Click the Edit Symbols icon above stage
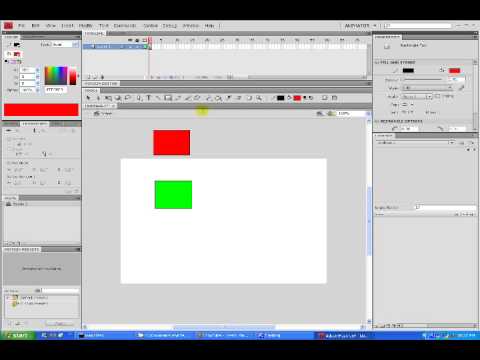This screenshot has width=480, height=360. click(330, 114)
